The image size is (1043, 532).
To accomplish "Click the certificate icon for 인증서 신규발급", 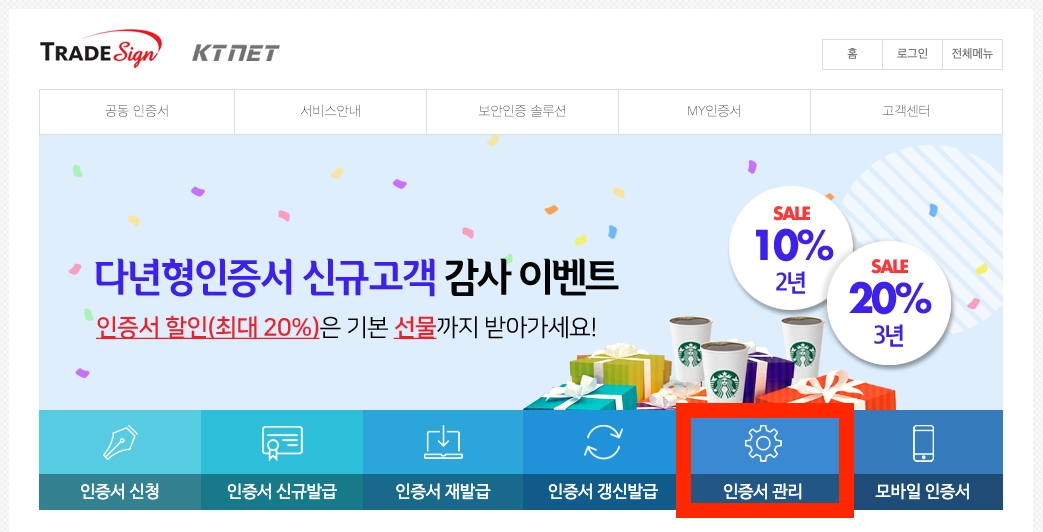I will 282,443.
